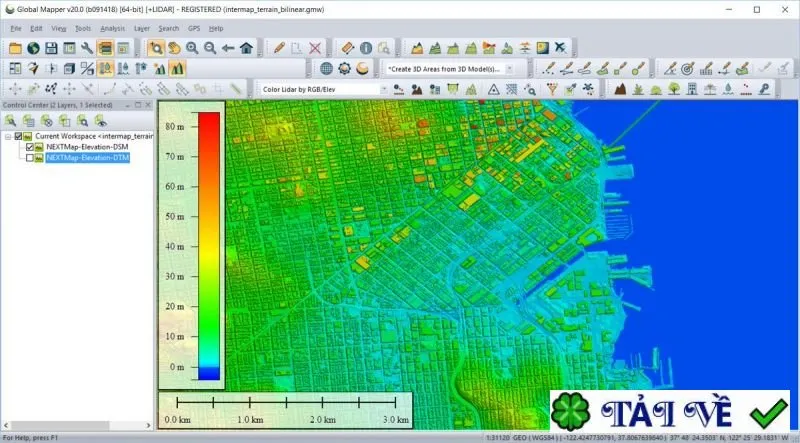The height and width of the screenshot is (443, 800).
Task: Click the target digitizer icon
Action: [688, 68]
